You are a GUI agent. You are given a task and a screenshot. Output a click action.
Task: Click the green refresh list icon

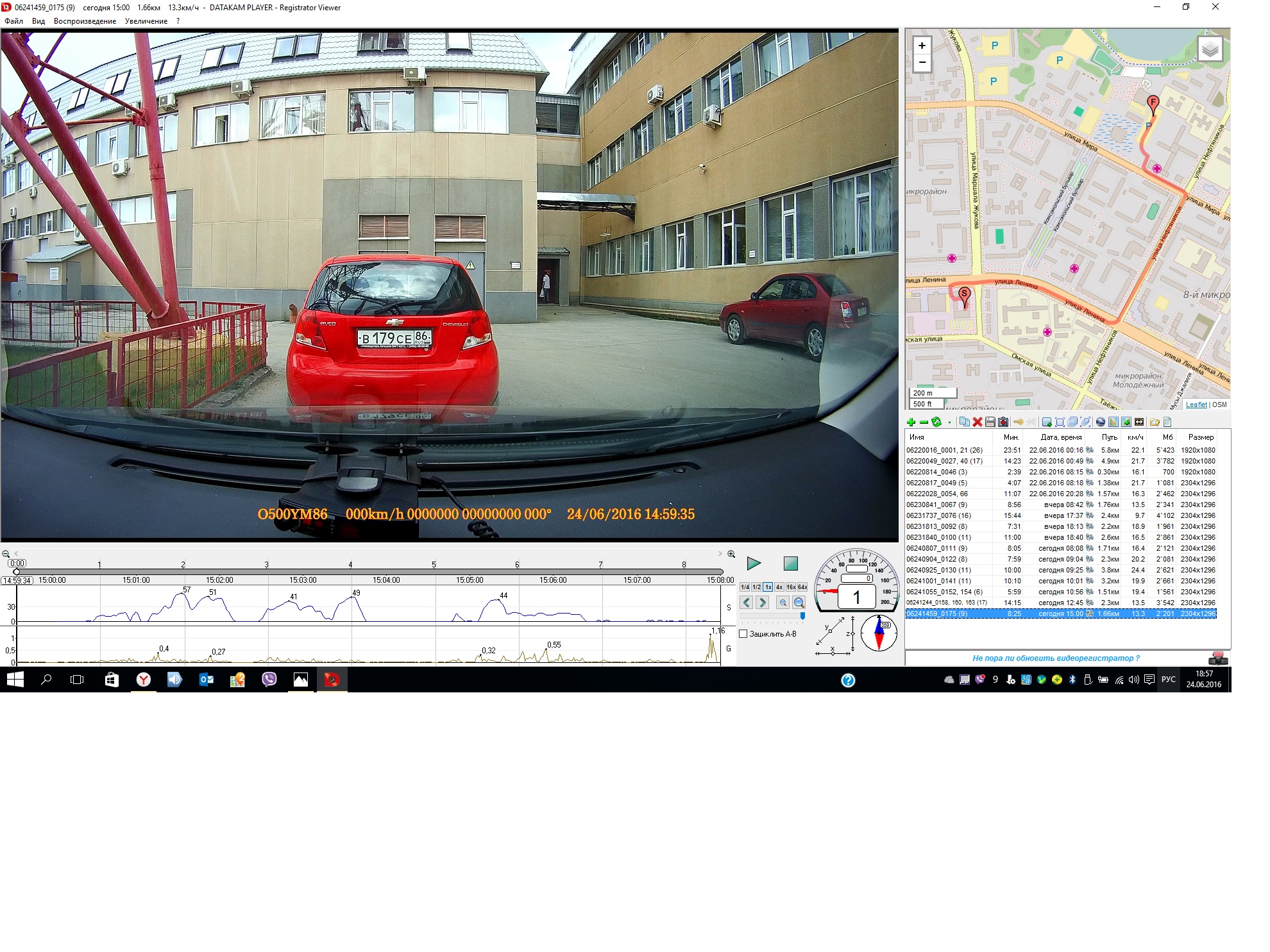(936, 422)
